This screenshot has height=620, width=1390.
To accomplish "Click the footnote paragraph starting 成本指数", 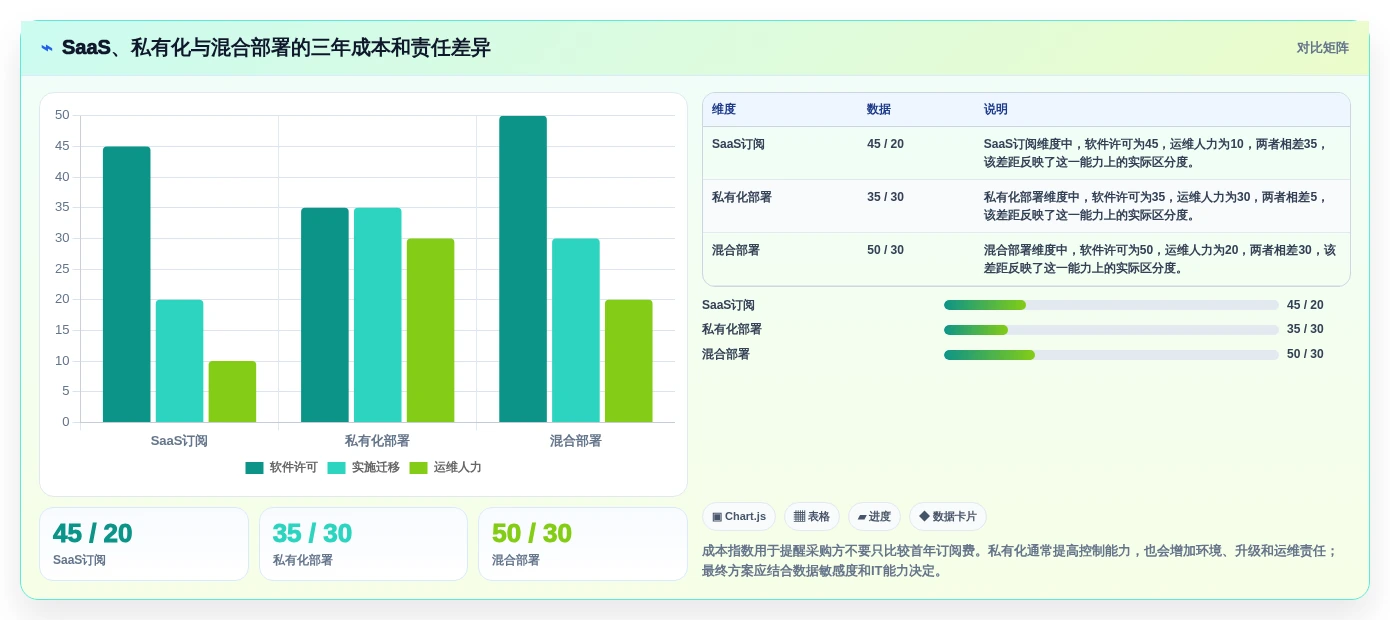I will click(1021, 561).
